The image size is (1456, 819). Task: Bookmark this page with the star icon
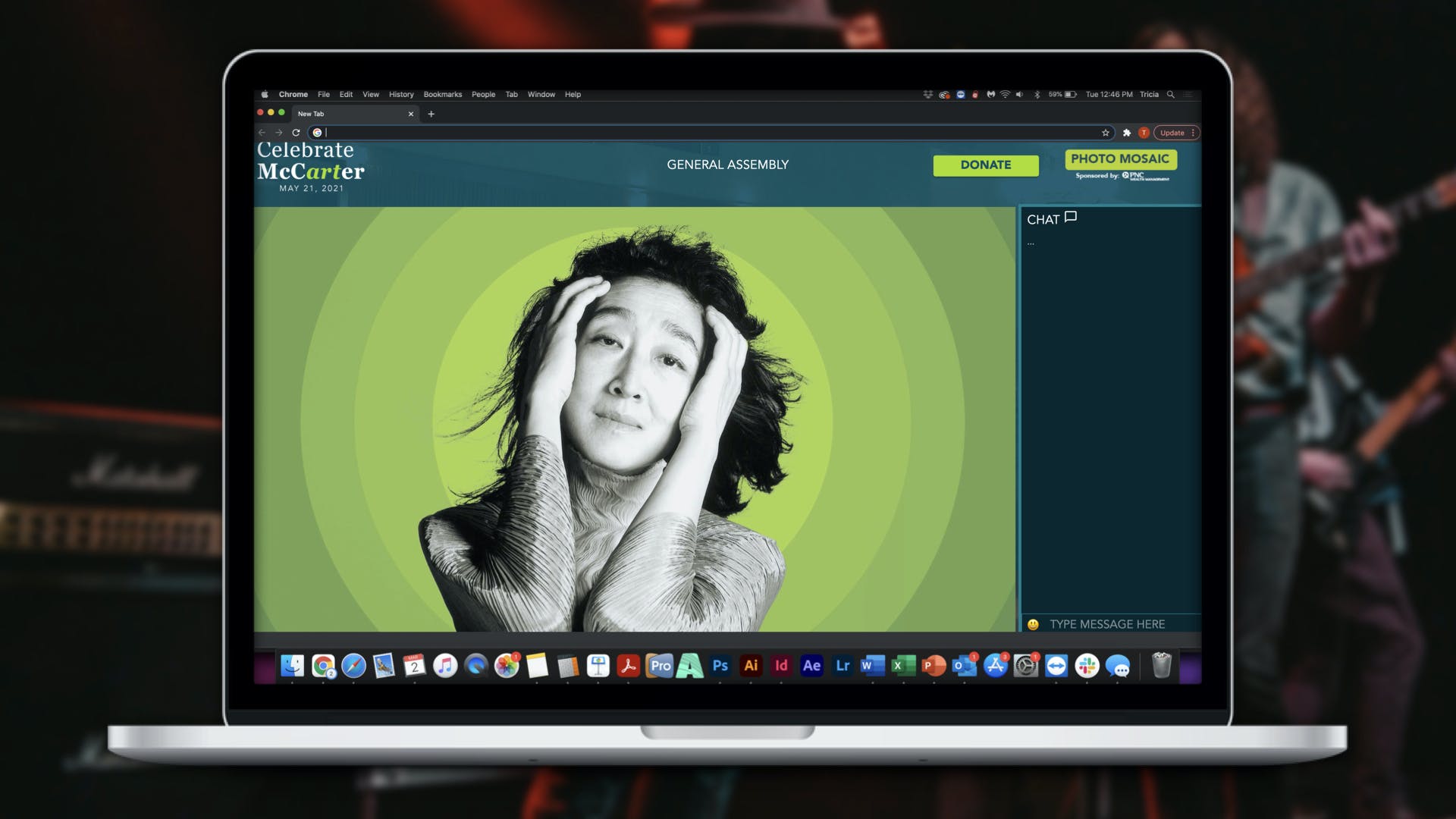(1106, 133)
